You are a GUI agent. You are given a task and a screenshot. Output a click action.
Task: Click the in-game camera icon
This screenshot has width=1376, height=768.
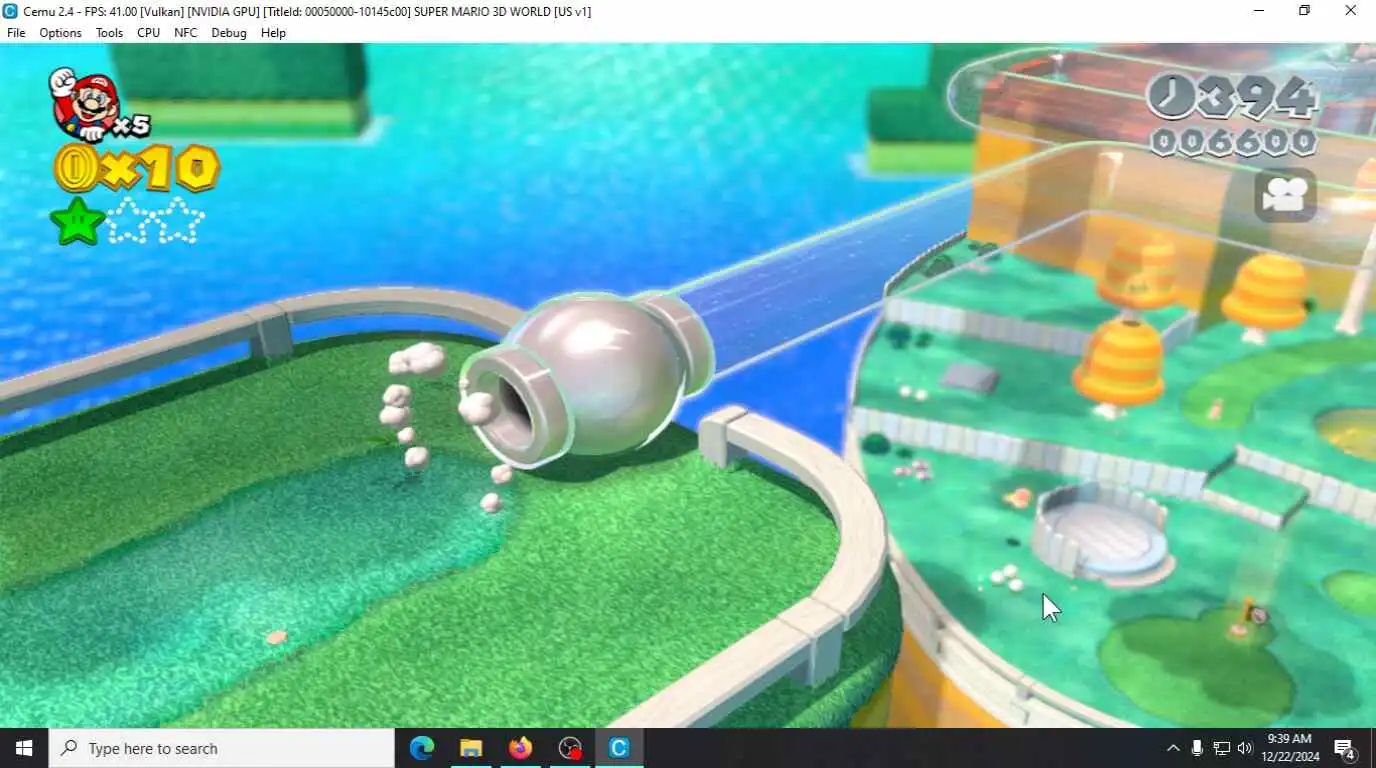point(1285,195)
